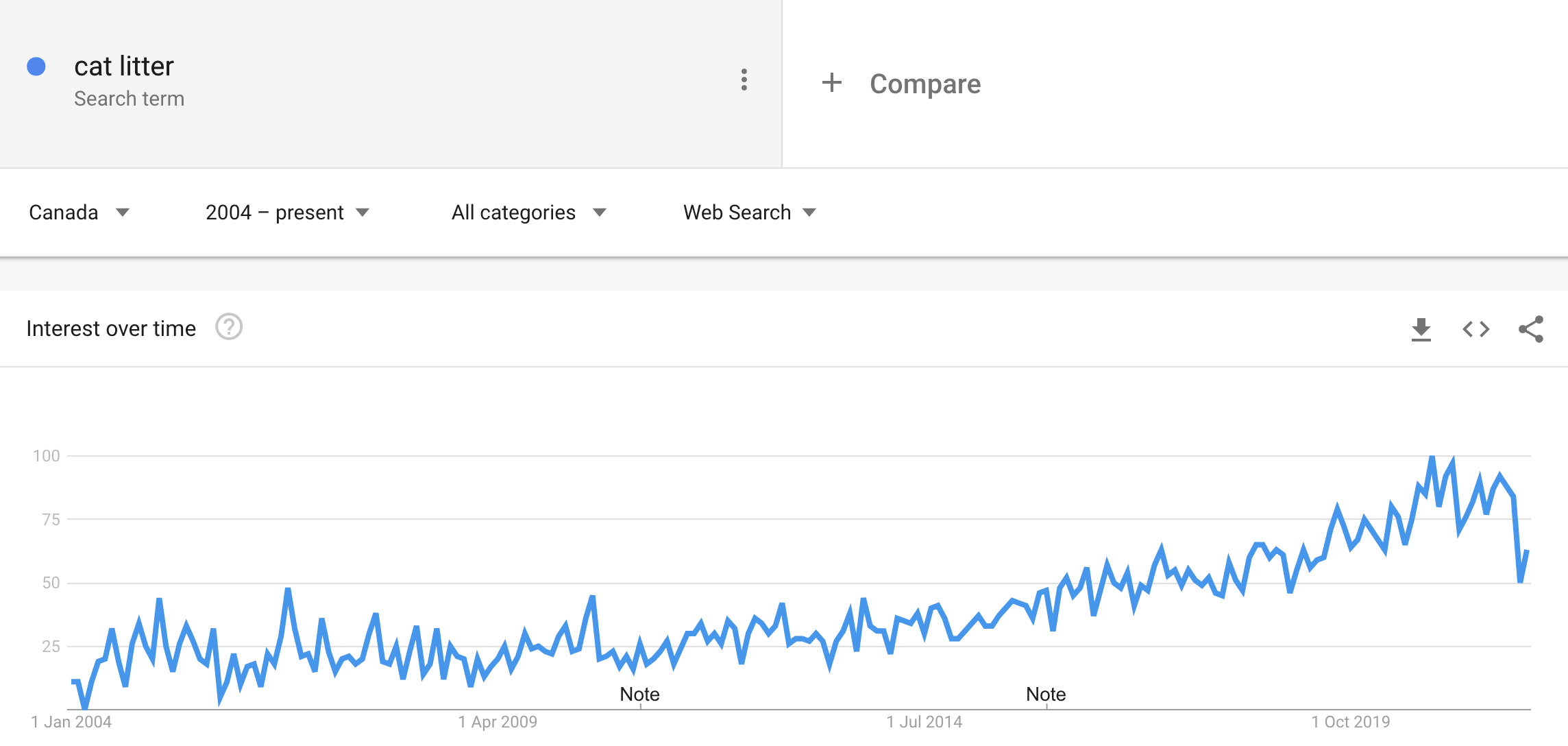This screenshot has width=1568, height=746.
Task: Open the three-dot menu for cat litter
Action: [744, 80]
